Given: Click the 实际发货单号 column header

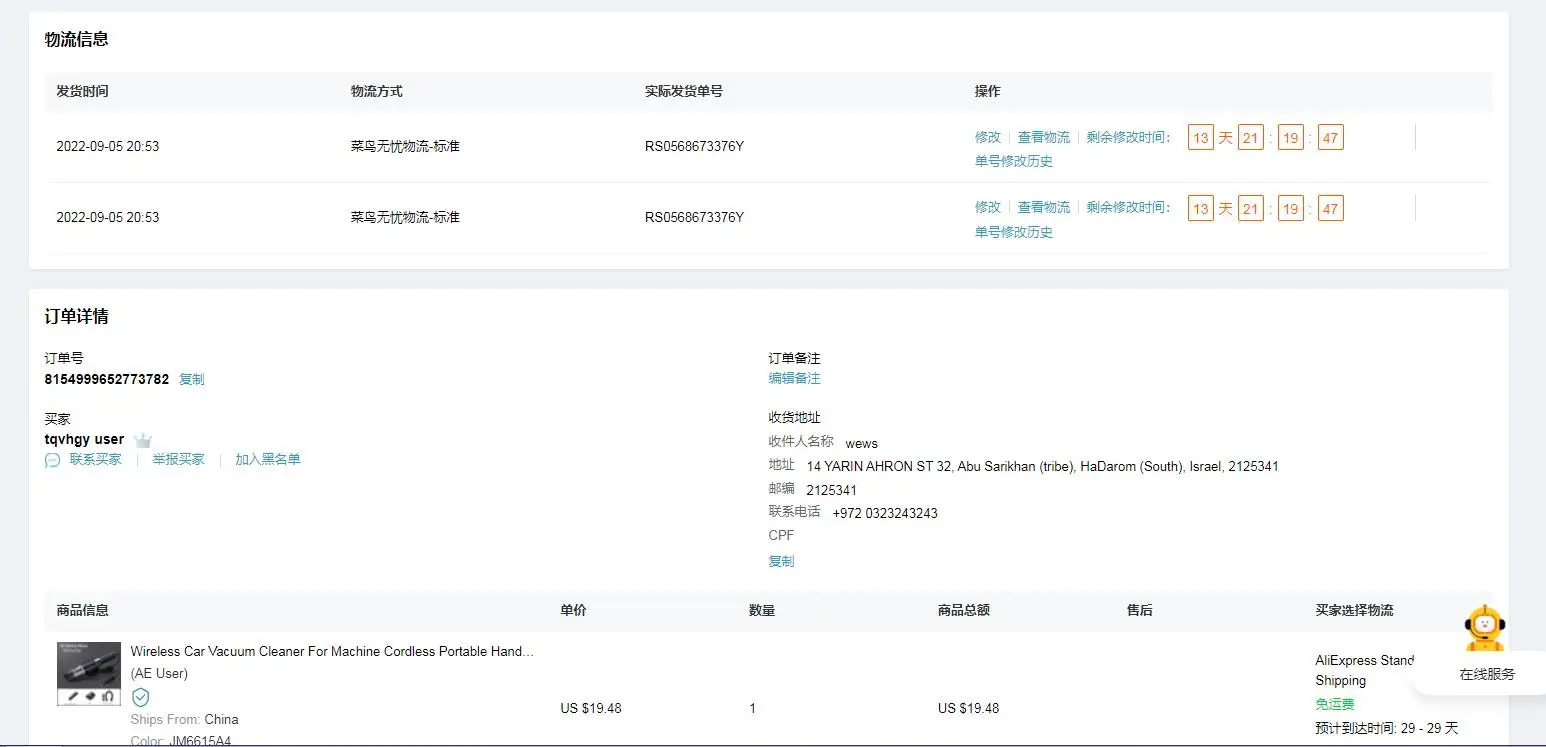Looking at the screenshot, I should point(684,91).
